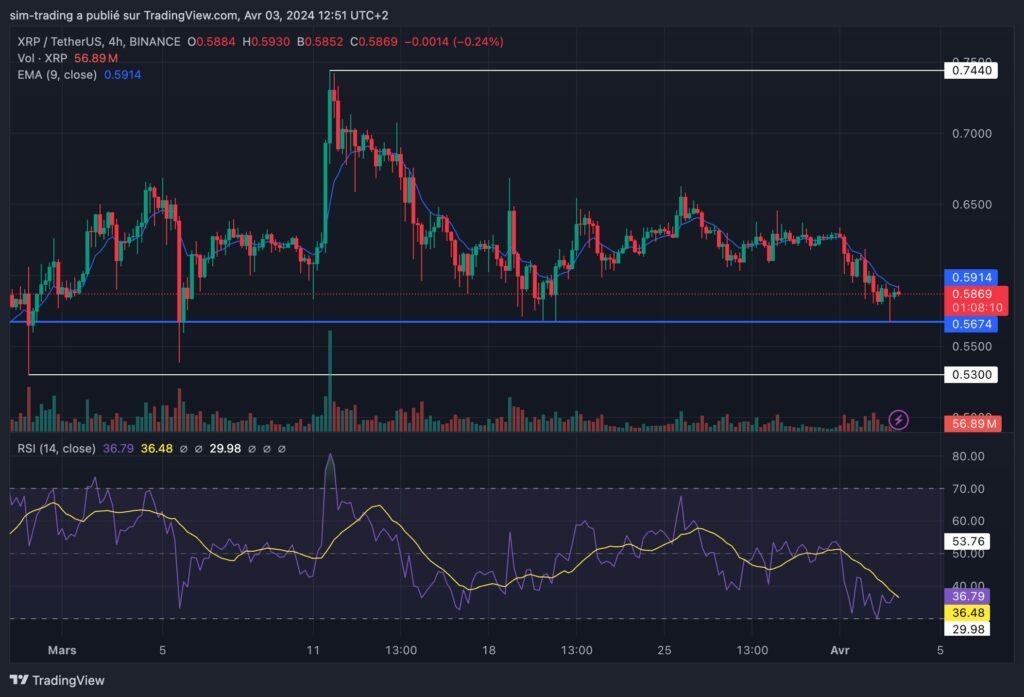Click the blue EMA 0.5914 price label

coord(971,277)
